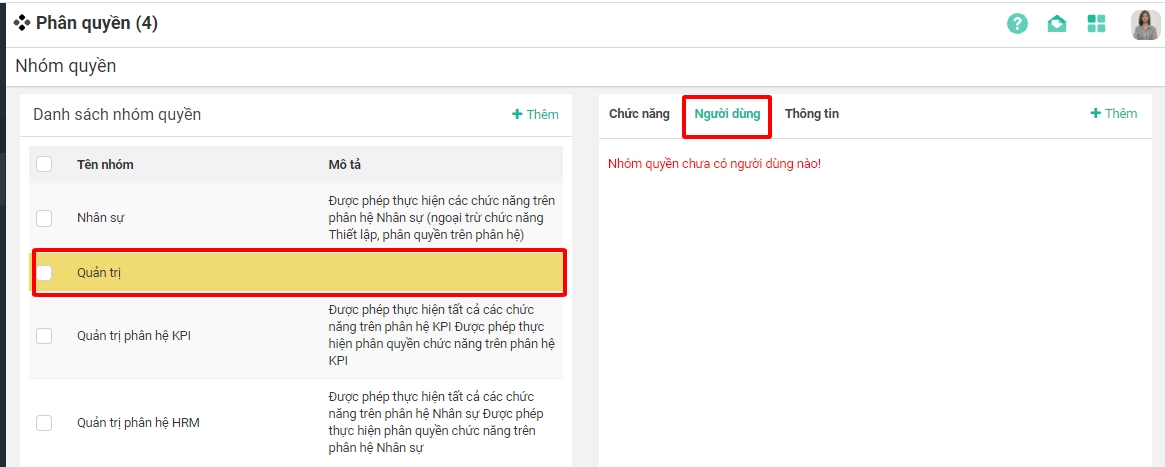Open the Thông tin tab
This screenshot has height=467, width=1165.
(811, 114)
